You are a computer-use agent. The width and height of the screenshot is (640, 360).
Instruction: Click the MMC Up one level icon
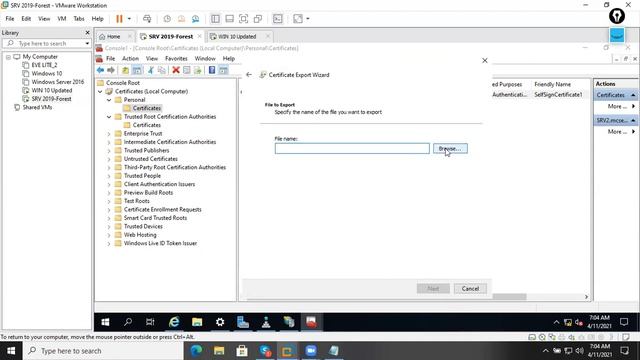125,70
